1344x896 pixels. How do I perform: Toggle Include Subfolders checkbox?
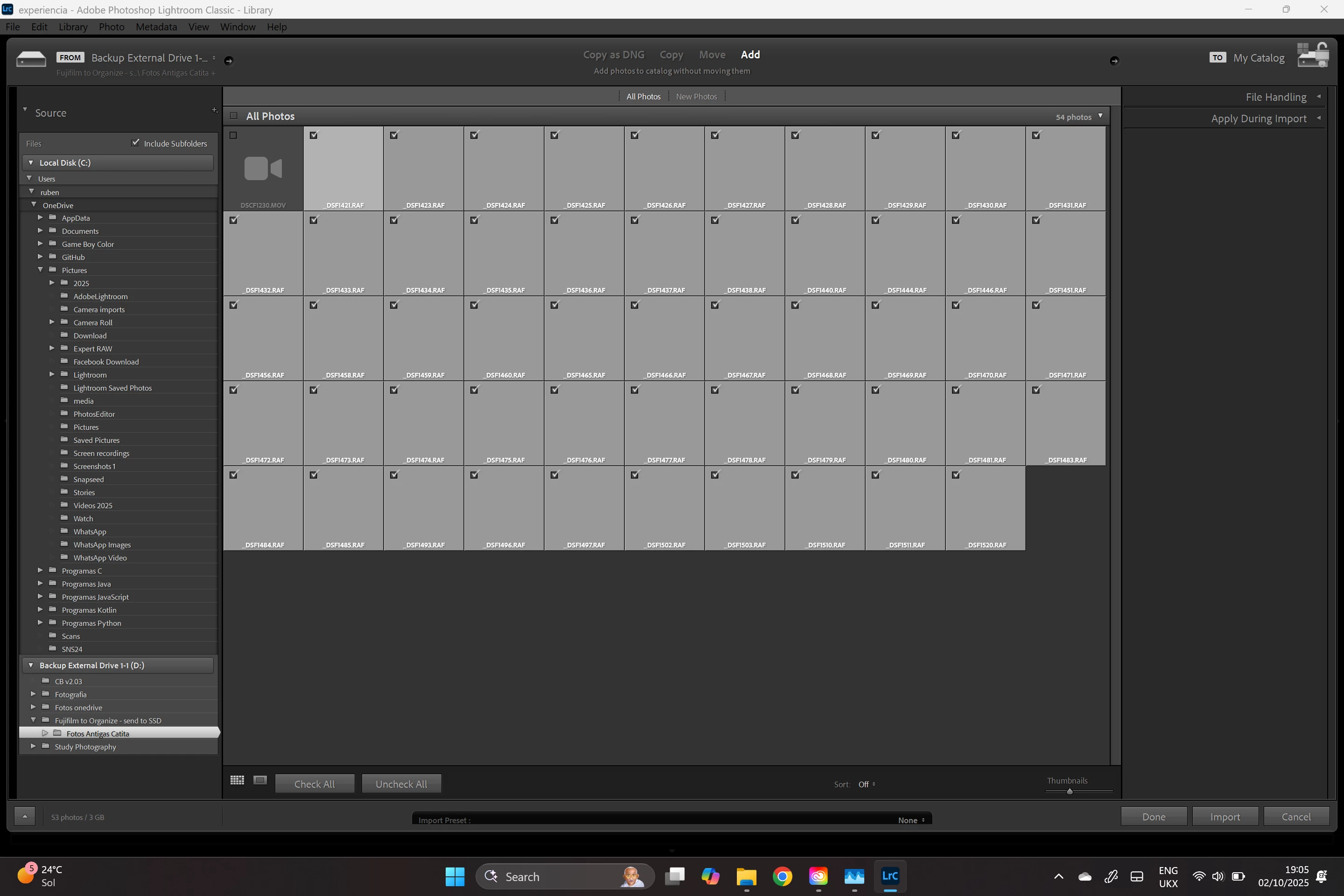(x=135, y=143)
